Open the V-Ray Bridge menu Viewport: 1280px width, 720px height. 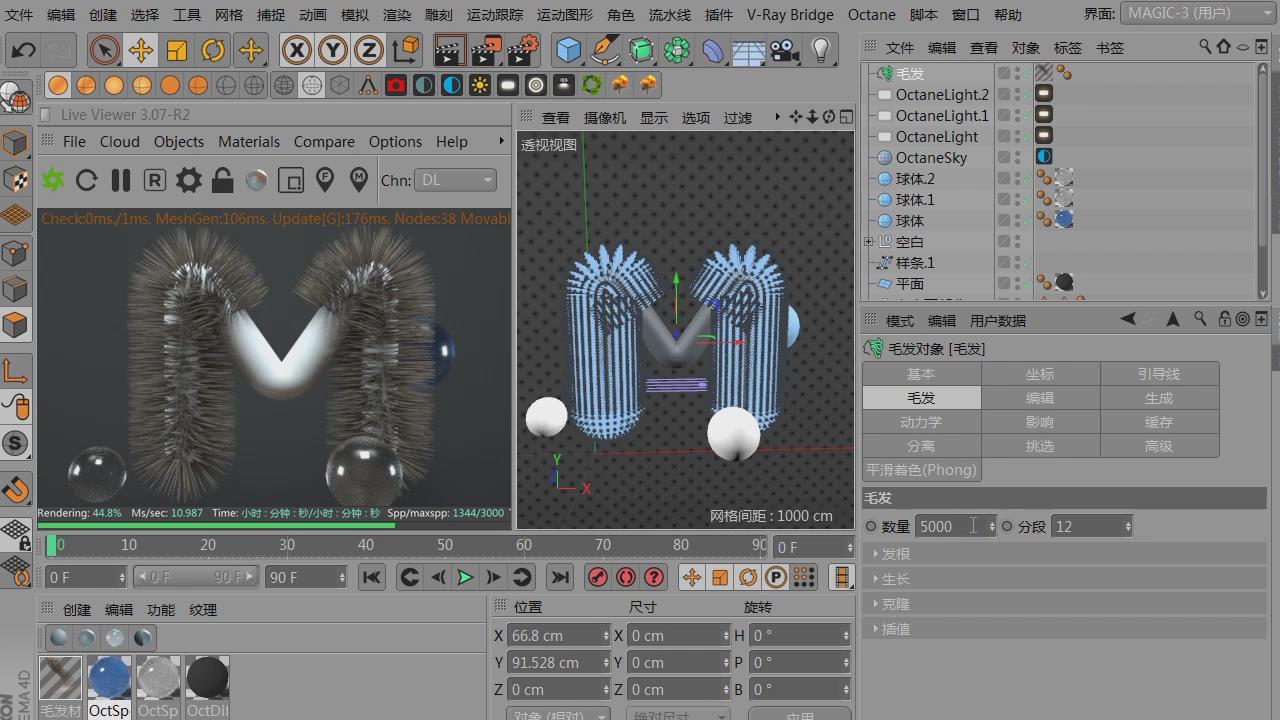[790, 15]
